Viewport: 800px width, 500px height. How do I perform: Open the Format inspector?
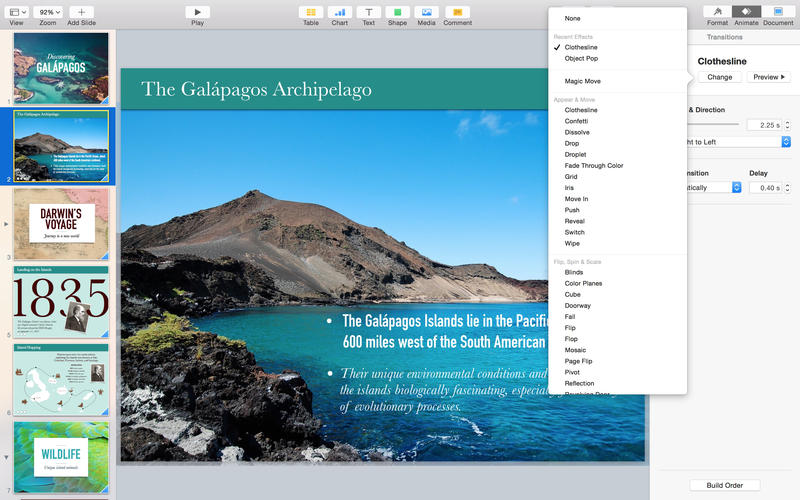click(717, 12)
